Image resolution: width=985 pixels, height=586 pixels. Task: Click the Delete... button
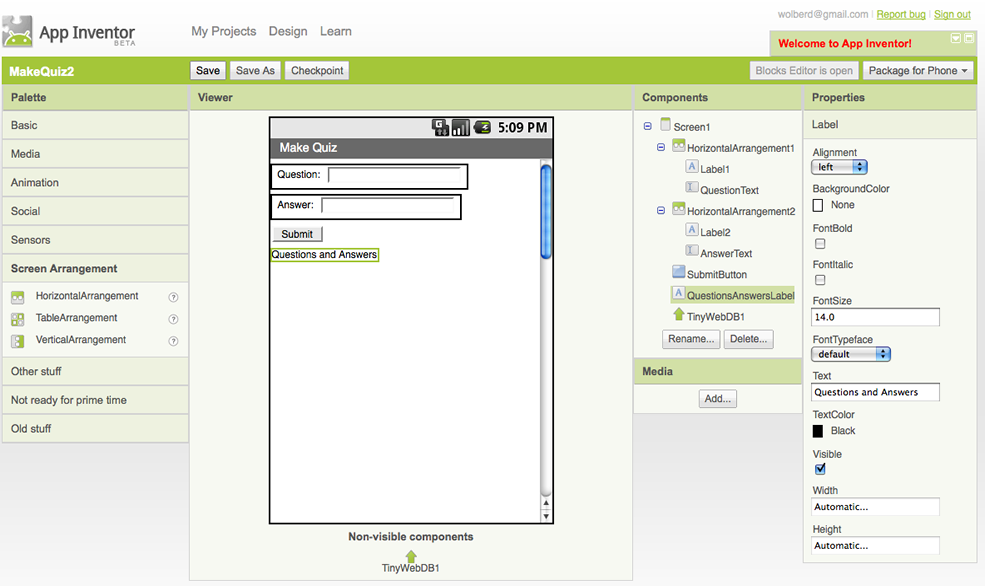[748, 339]
